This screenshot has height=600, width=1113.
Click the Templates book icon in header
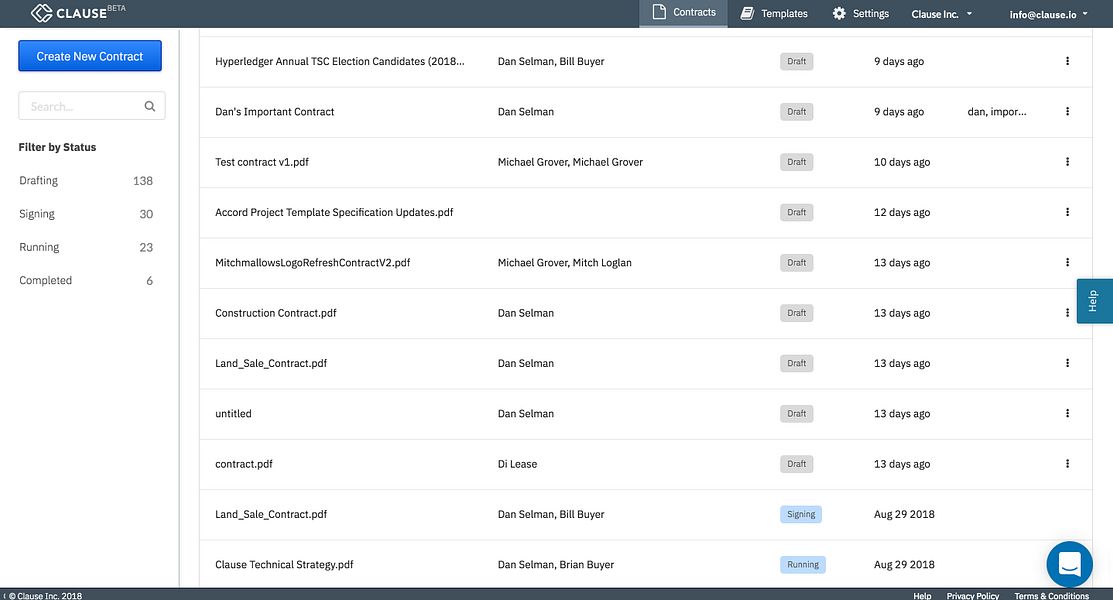[747, 13]
